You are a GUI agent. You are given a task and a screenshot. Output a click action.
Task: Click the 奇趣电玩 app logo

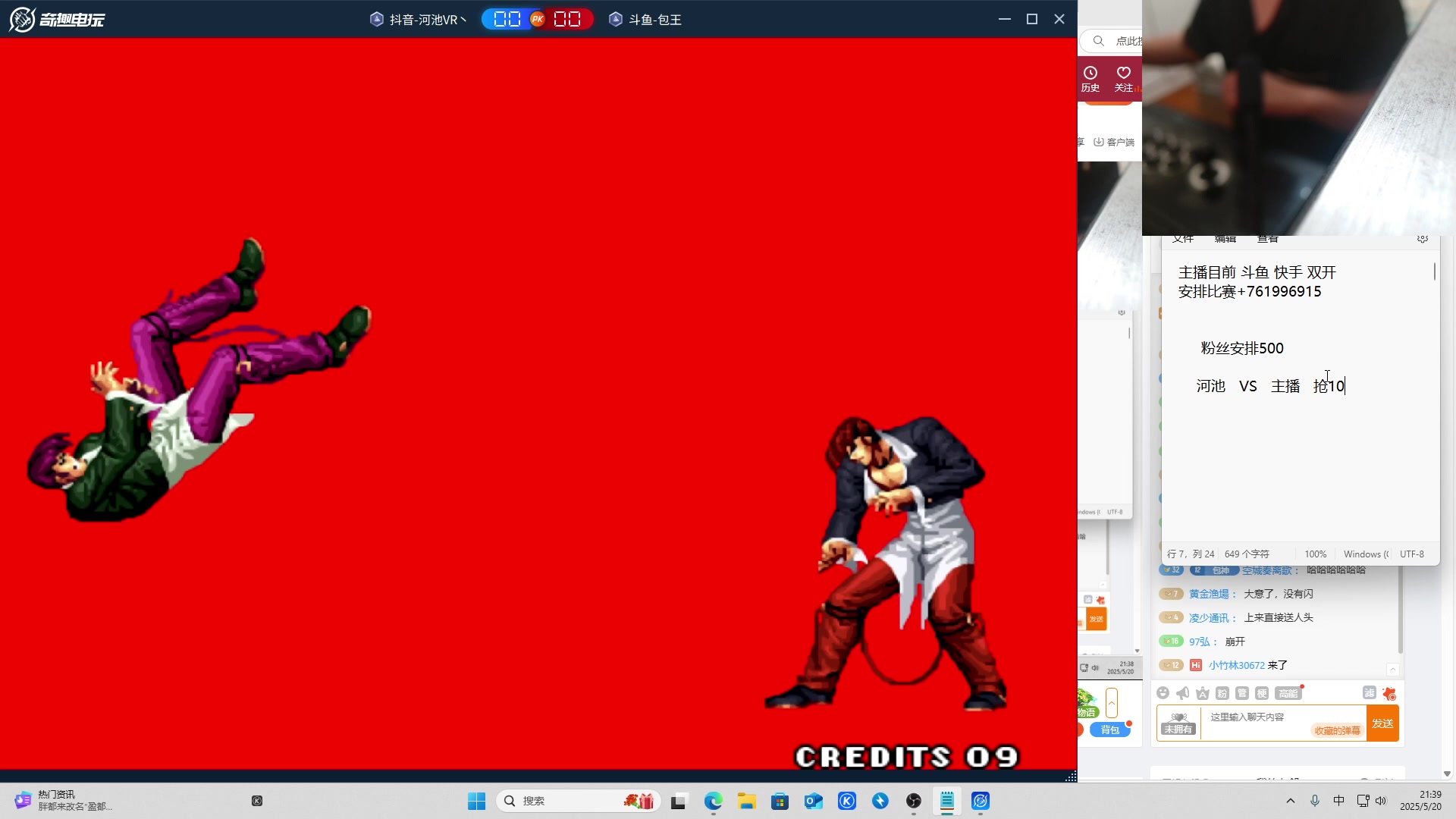(57, 19)
